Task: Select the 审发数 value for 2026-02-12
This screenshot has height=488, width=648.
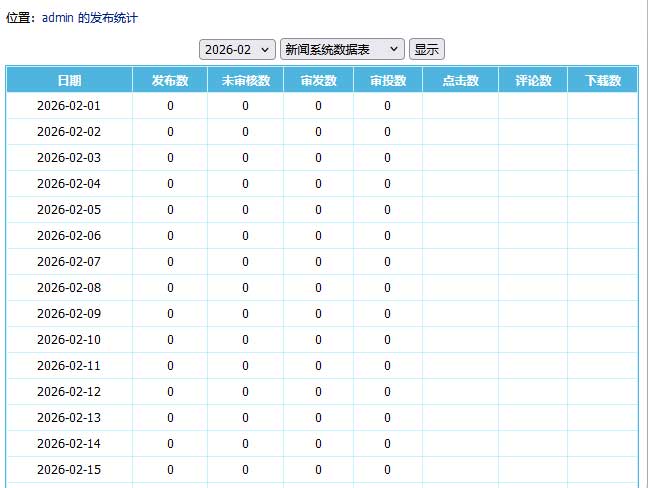Action: click(318, 391)
